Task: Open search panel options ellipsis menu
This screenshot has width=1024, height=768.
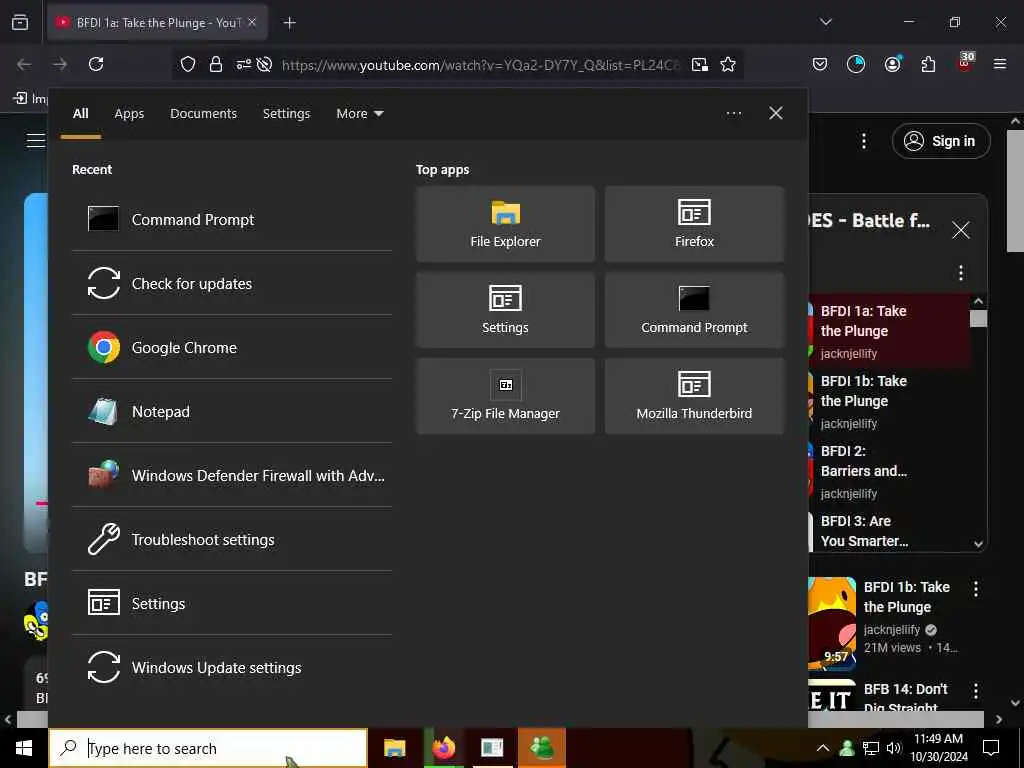Action: [734, 114]
